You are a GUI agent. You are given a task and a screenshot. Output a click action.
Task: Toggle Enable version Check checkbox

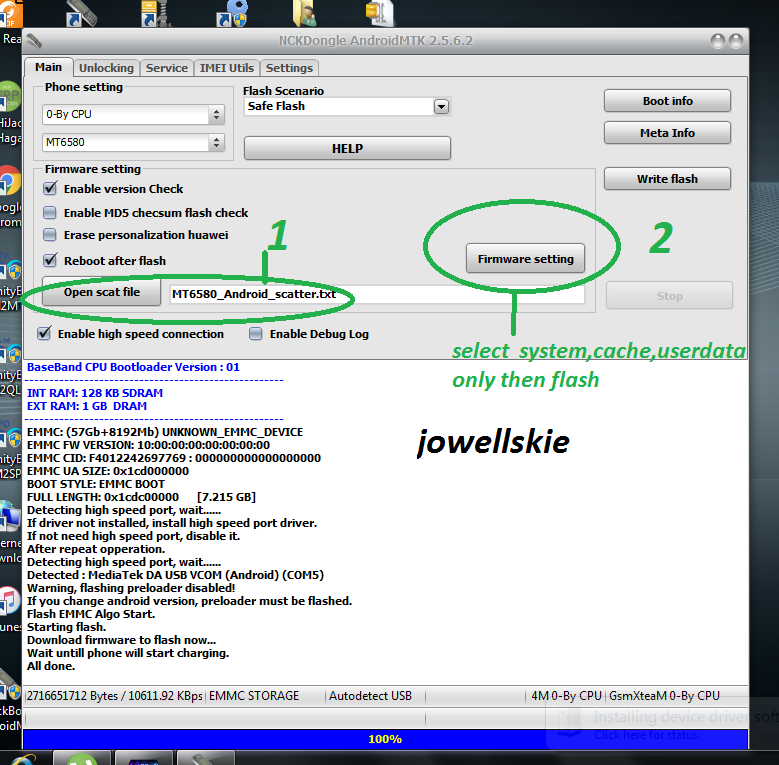[50, 189]
